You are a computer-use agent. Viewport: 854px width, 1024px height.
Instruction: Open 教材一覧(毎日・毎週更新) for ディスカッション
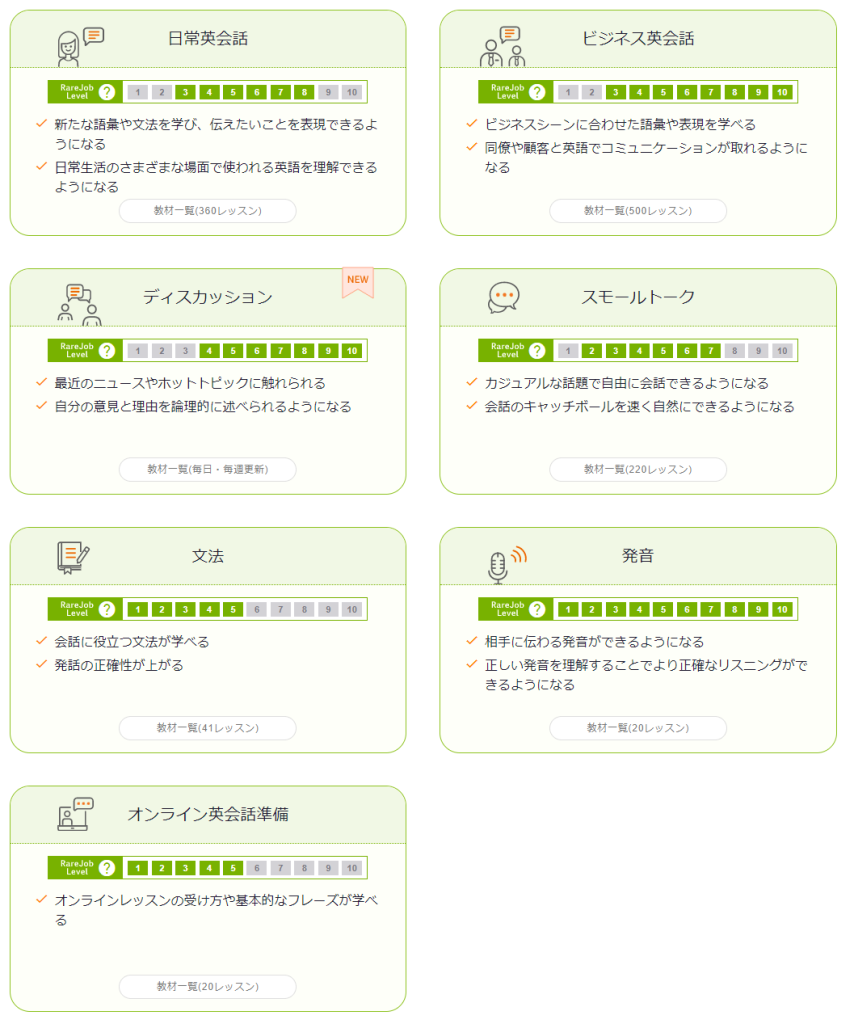pos(208,469)
